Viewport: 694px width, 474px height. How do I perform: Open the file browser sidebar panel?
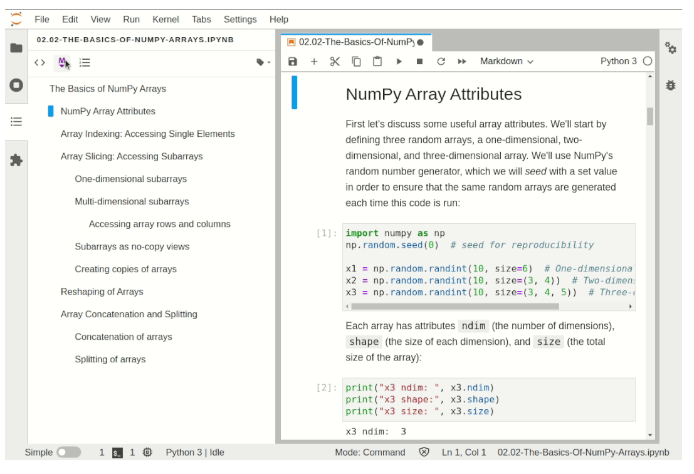[16, 48]
